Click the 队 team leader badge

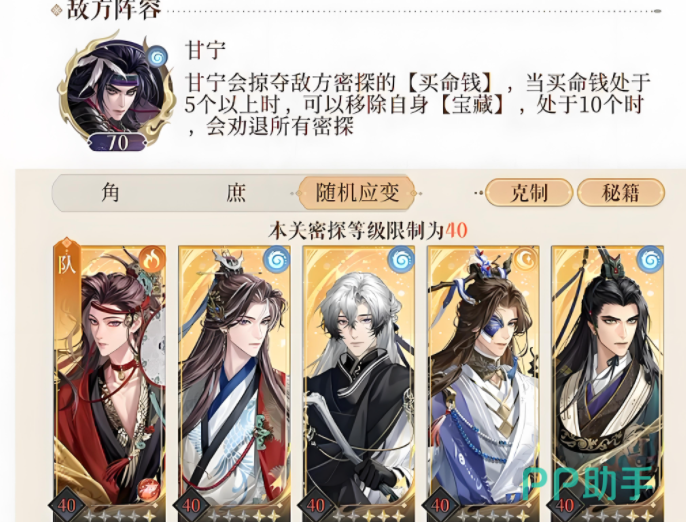click(x=66, y=263)
